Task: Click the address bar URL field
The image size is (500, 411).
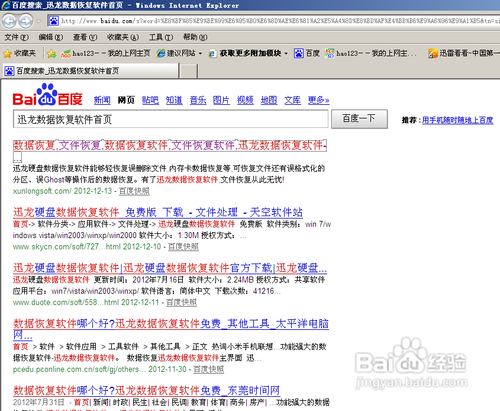Action: click(x=273, y=21)
